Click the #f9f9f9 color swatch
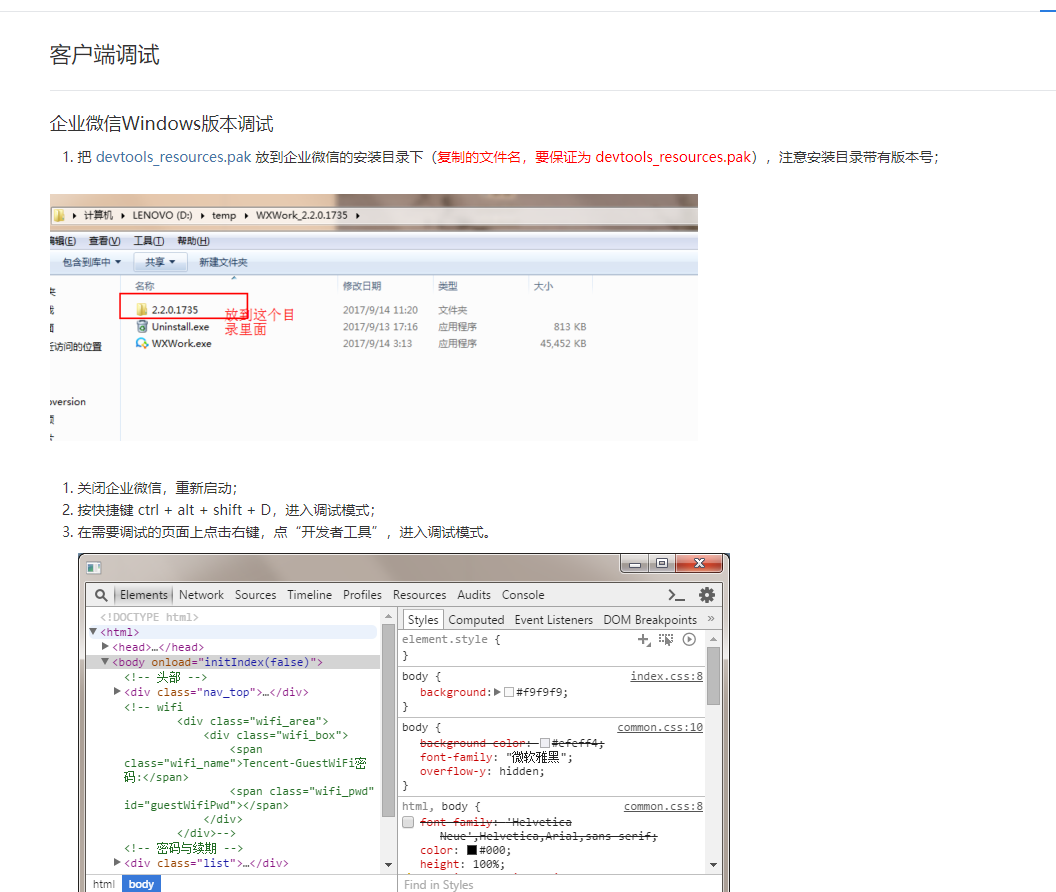 509,692
